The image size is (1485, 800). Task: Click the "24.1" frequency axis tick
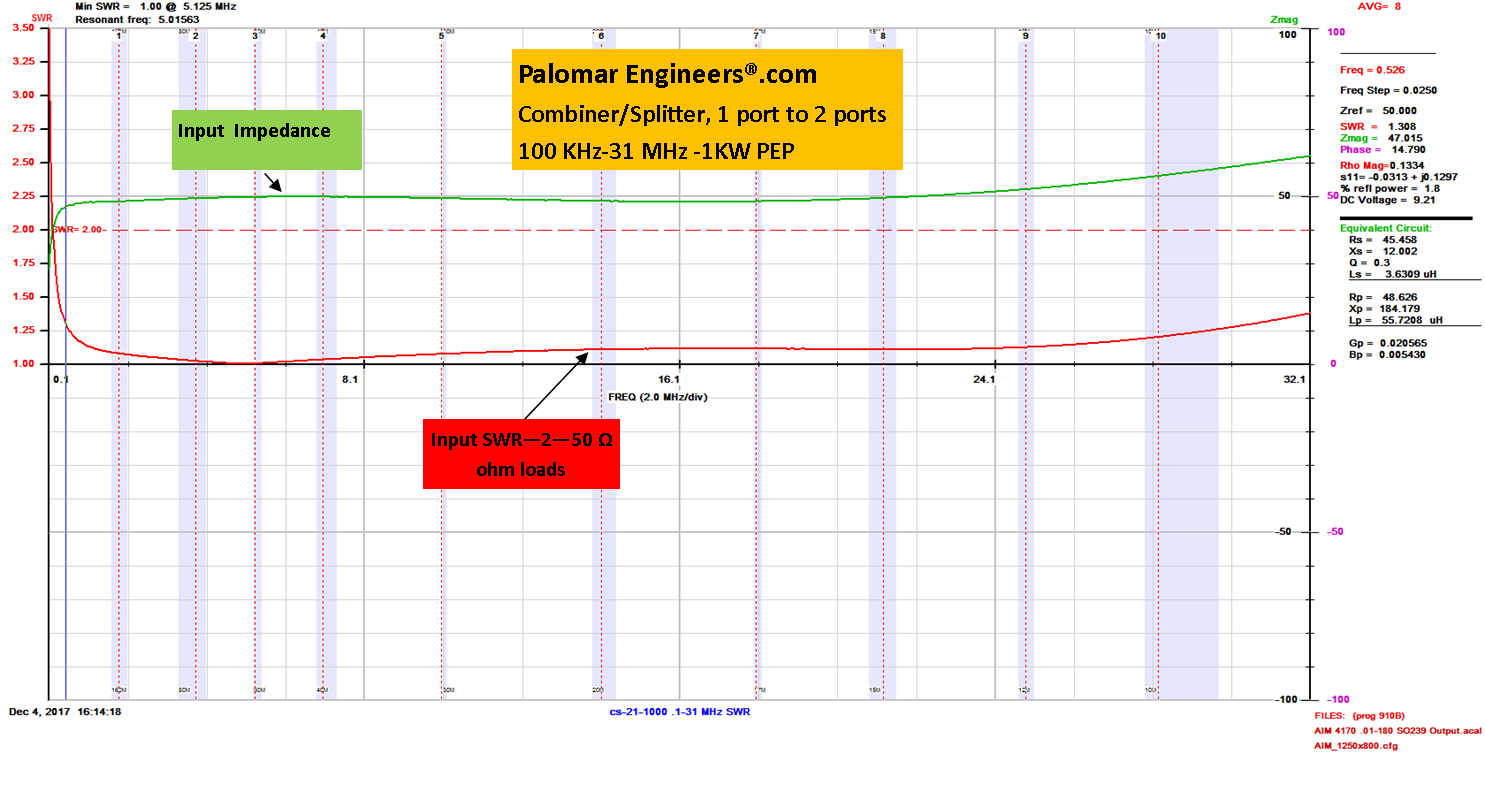coord(984,380)
